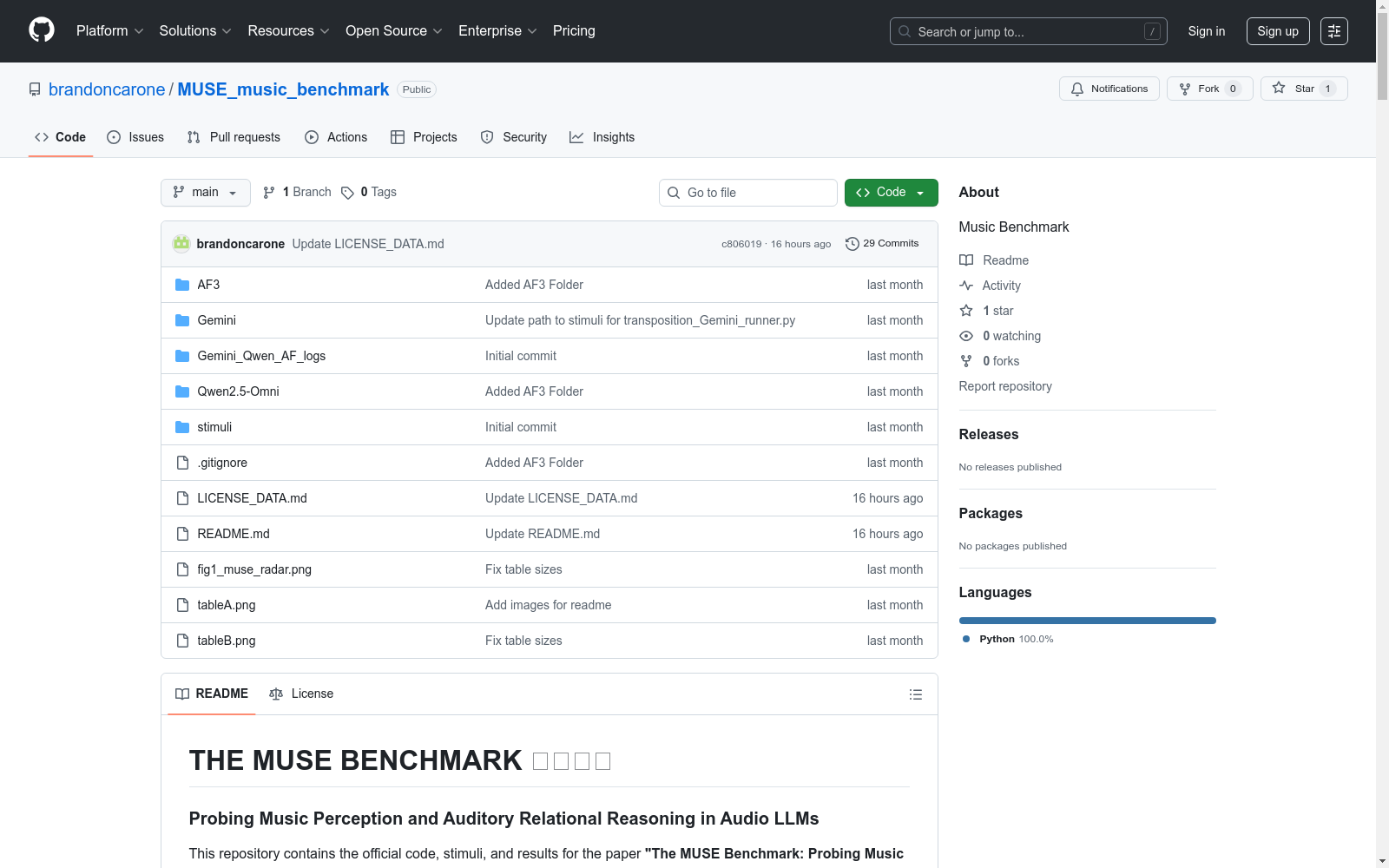
Task: Open the green Code dropdown
Action: point(891,193)
